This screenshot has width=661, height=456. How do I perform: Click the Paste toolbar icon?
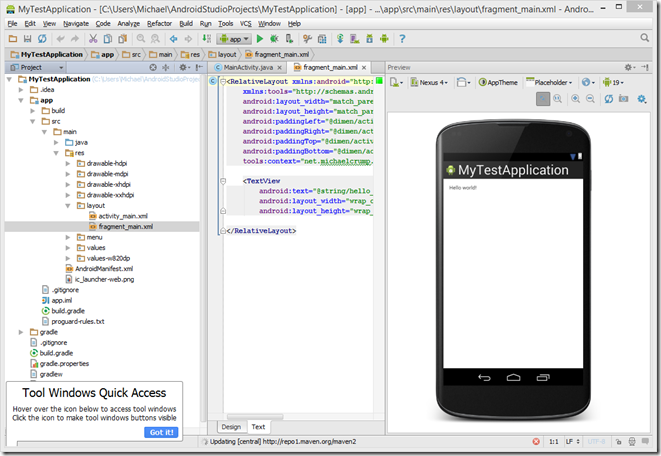[x=123, y=39]
